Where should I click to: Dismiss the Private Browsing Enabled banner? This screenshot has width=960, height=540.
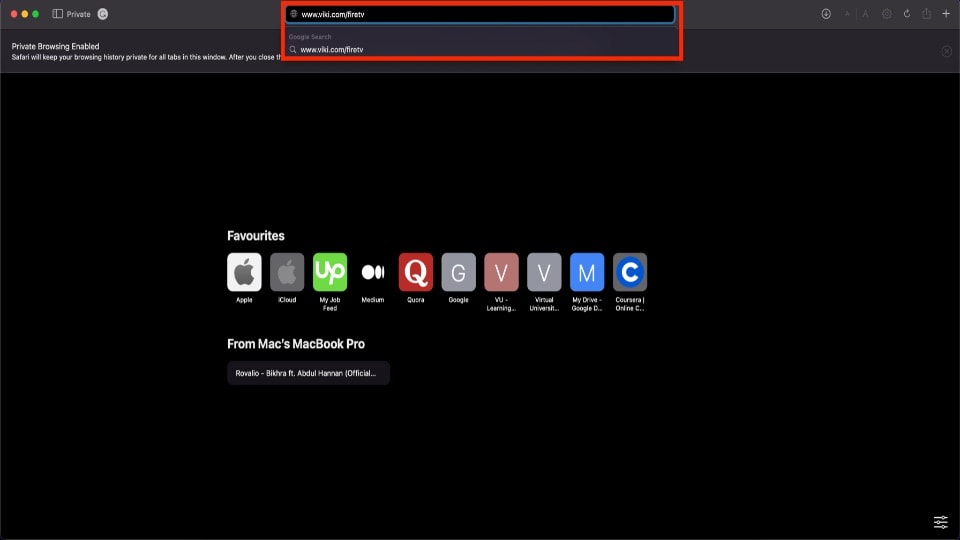[x=947, y=51]
